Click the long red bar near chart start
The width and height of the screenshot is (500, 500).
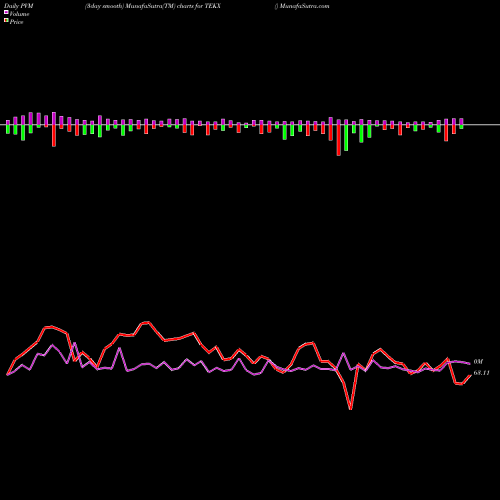(x=54, y=129)
